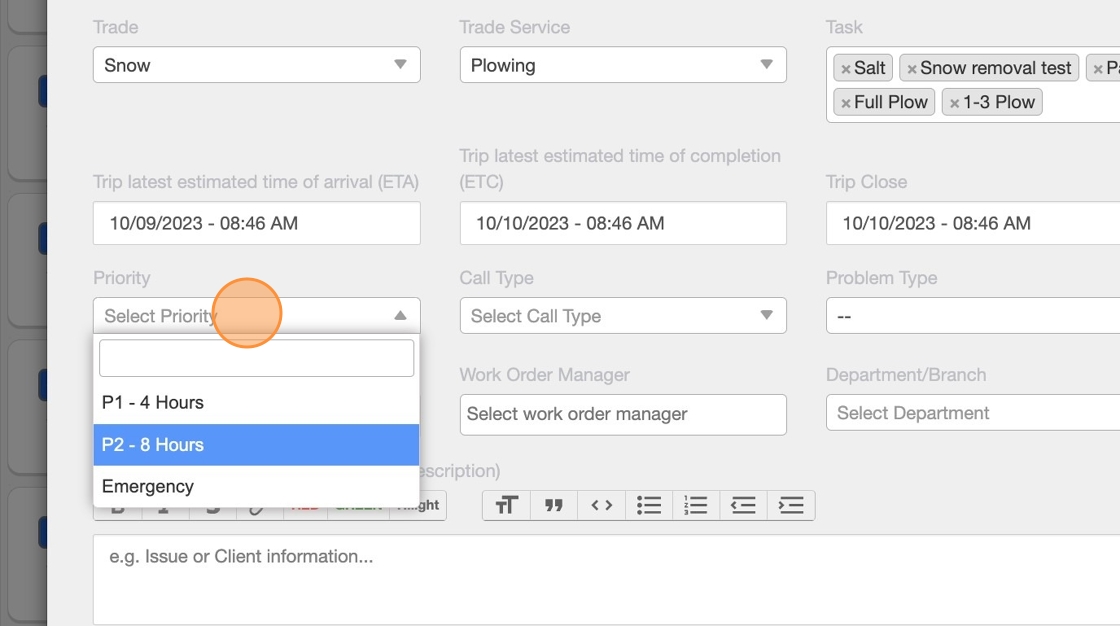This screenshot has width=1120, height=626.
Task: Open the Trade dropdown showing Snow
Action: click(x=256, y=65)
